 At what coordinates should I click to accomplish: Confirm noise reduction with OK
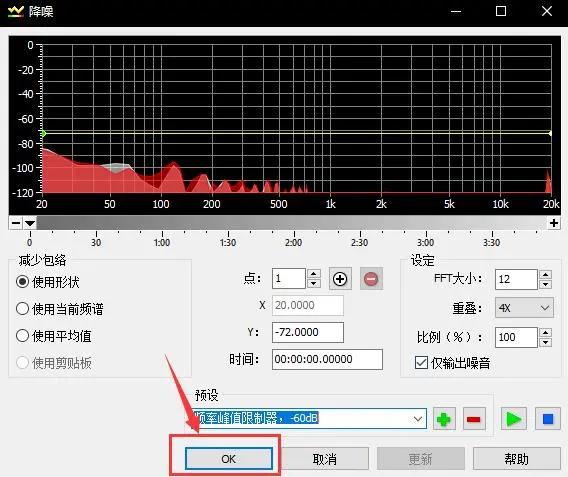tap(229, 459)
